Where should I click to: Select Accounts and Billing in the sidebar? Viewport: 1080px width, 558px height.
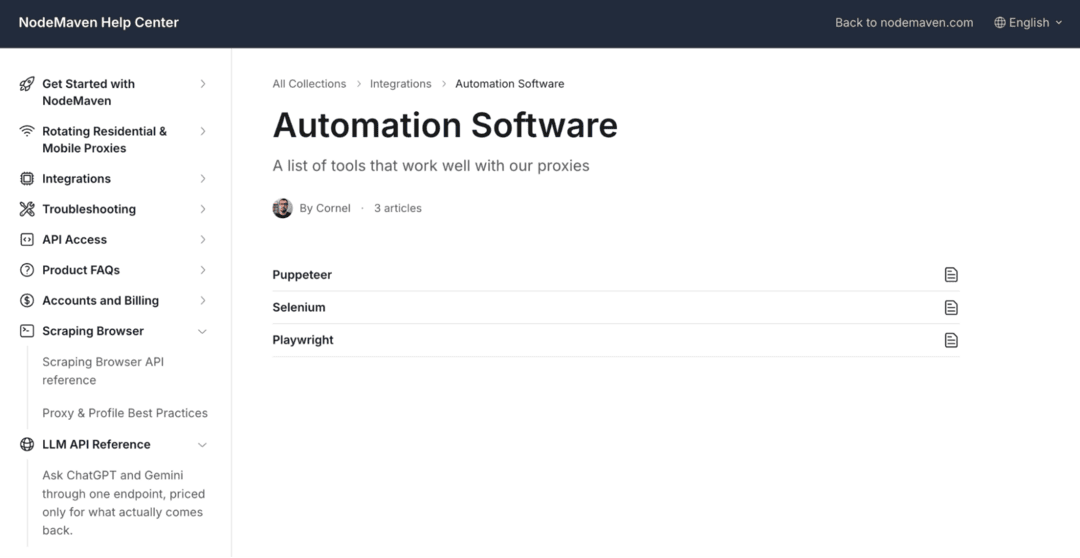(x=101, y=300)
